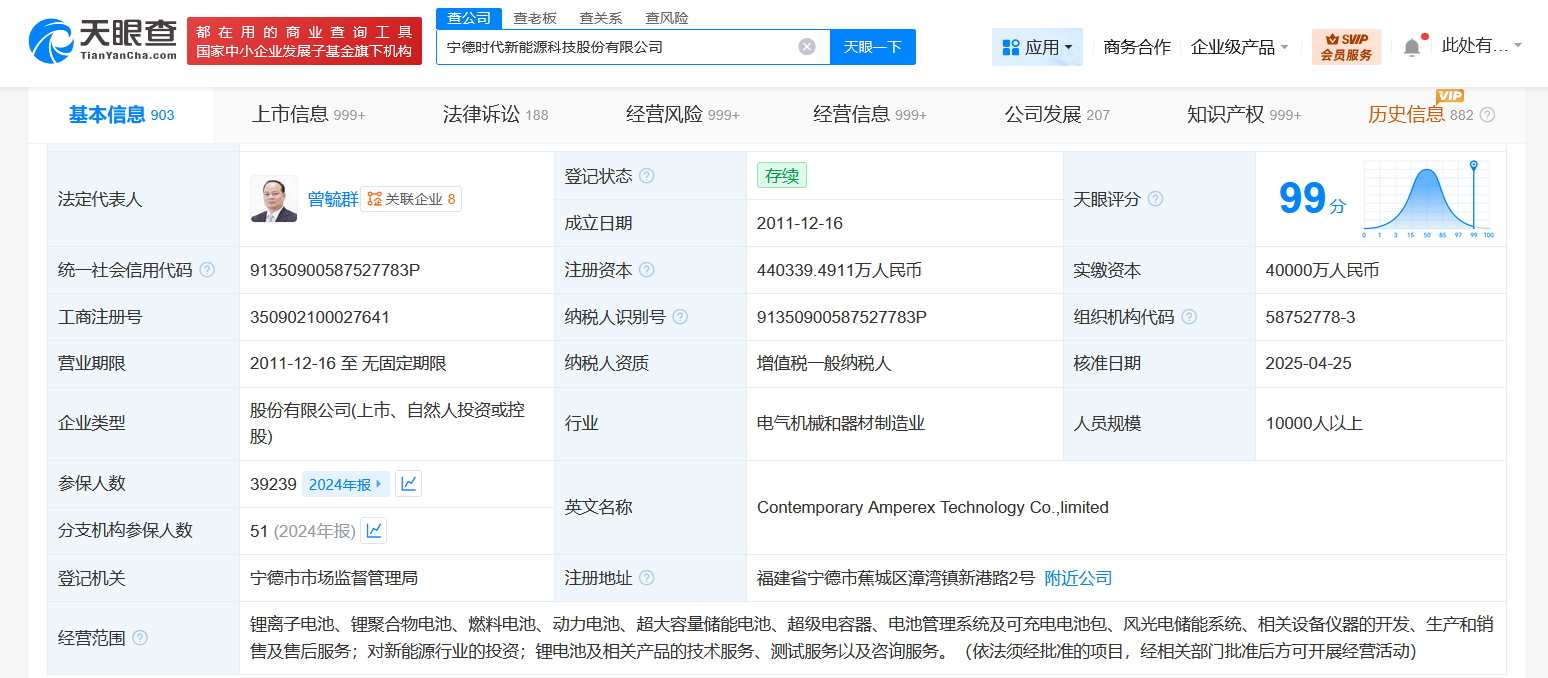Click trend chart icon beside 参保人数

pos(407,483)
